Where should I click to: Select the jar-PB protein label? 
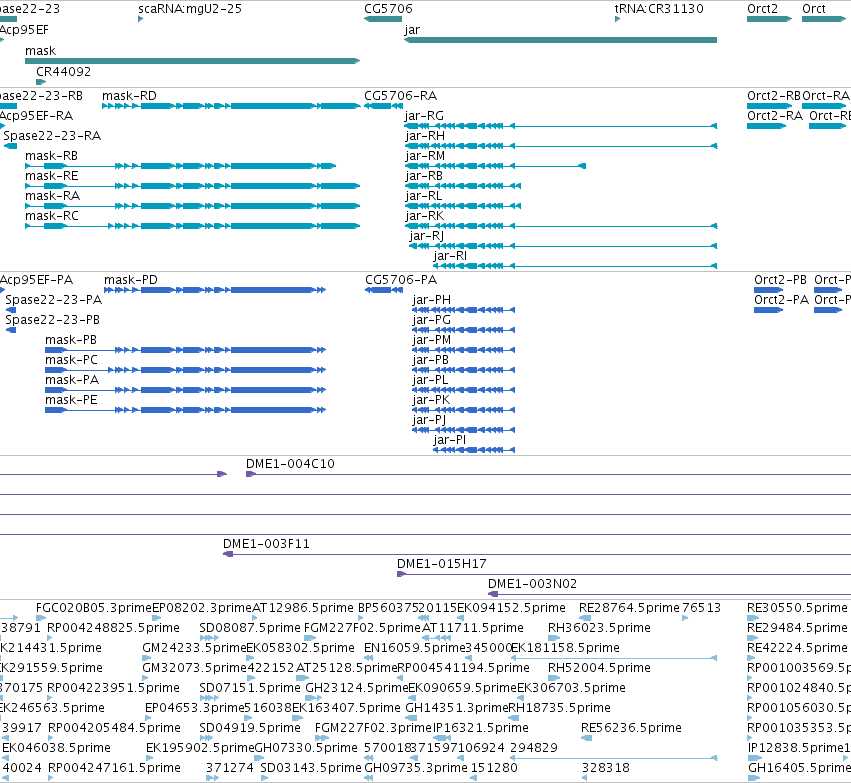(x=430, y=360)
